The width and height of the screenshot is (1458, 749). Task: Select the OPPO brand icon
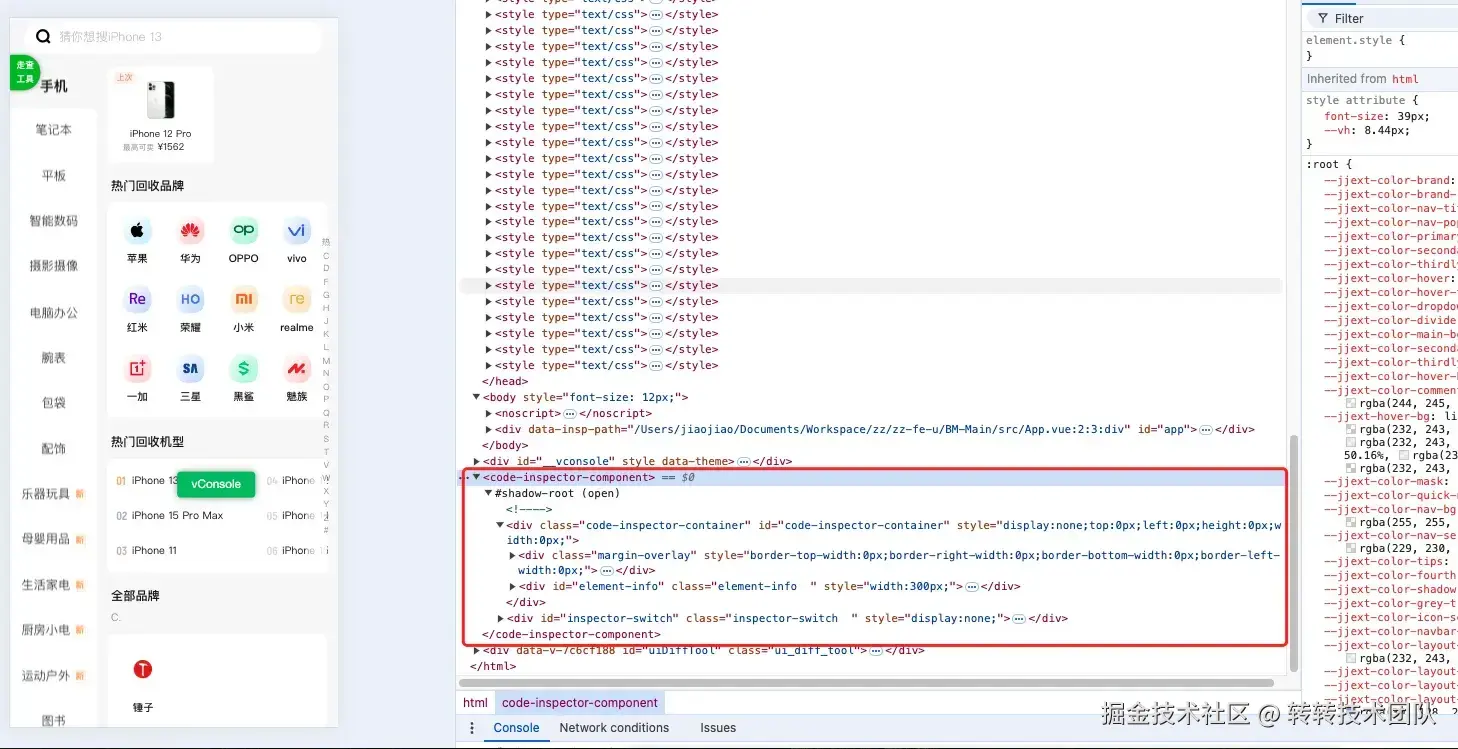(x=243, y=231)
